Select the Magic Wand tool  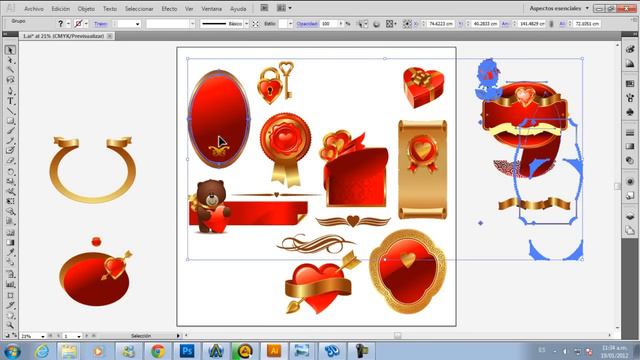click(10, 70)
